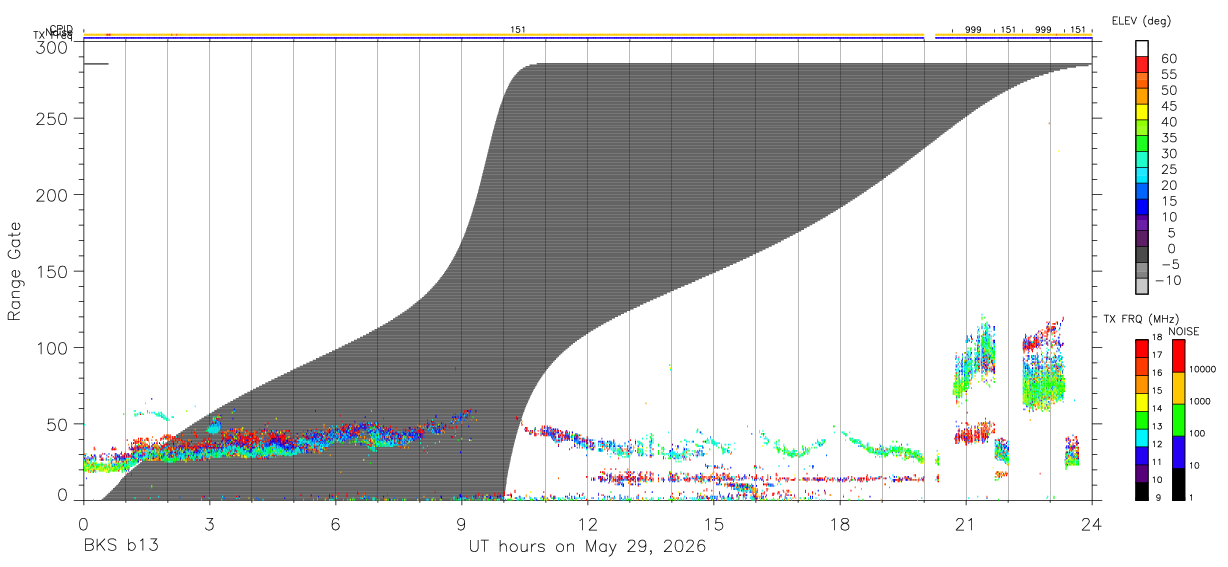Click the 17 label on the TX FRQ scale
This screenshot has height=567, width=1228.
click(1157, 355)
